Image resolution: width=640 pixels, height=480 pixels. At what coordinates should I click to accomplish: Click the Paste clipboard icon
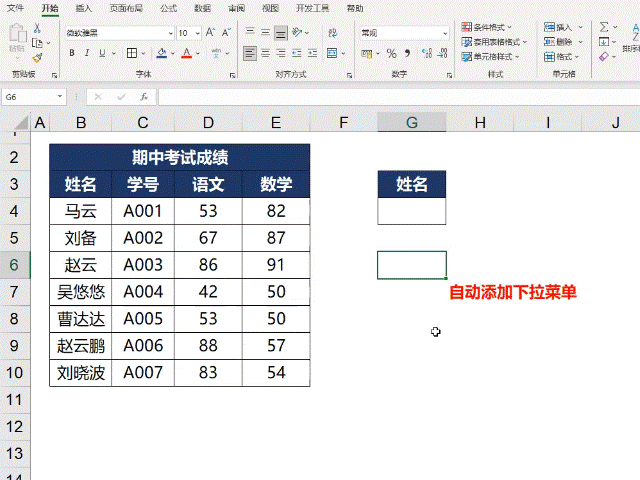(18, 33)
